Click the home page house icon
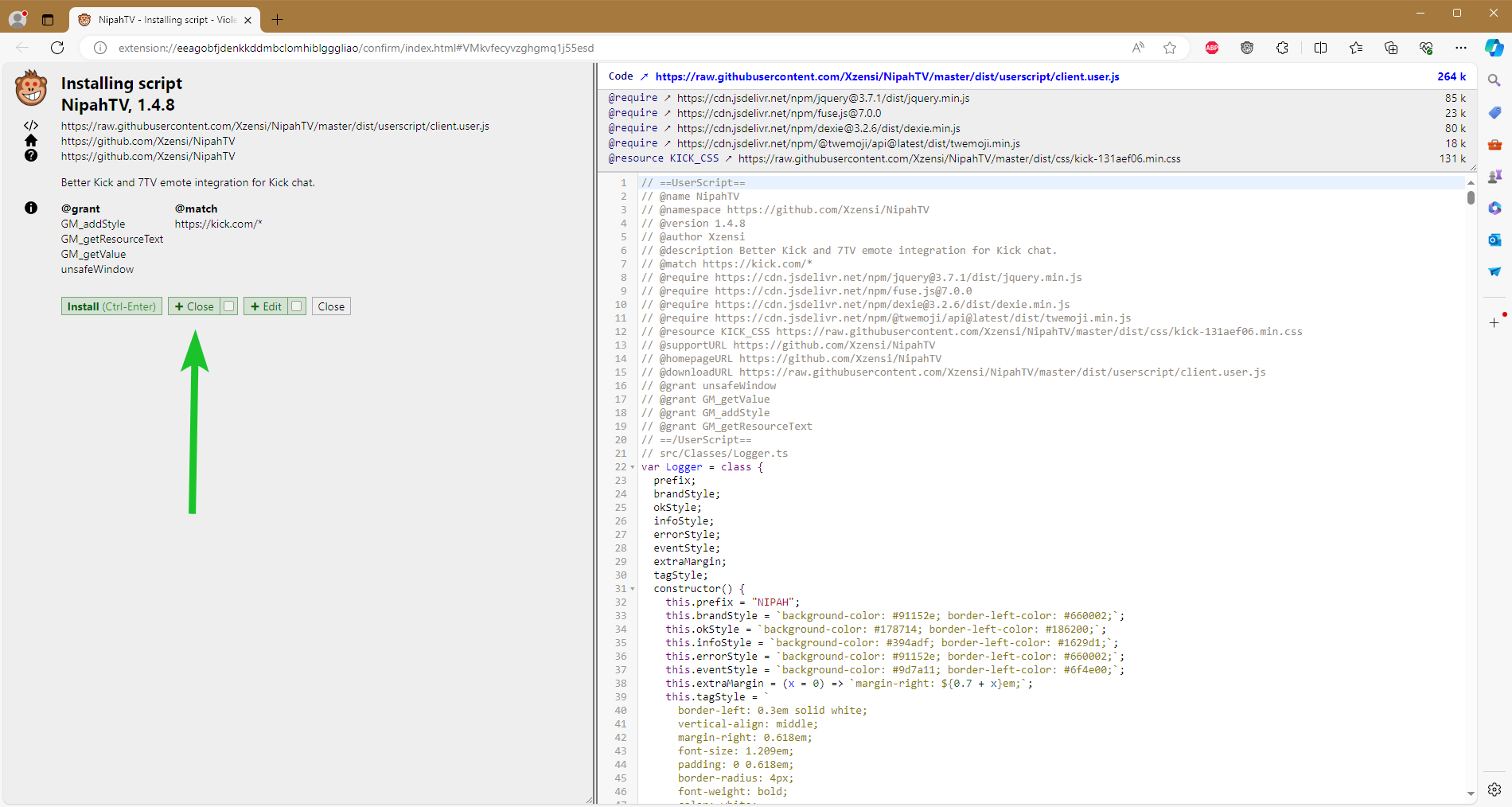Screen dimensions: 1512x807 [31, 141]
